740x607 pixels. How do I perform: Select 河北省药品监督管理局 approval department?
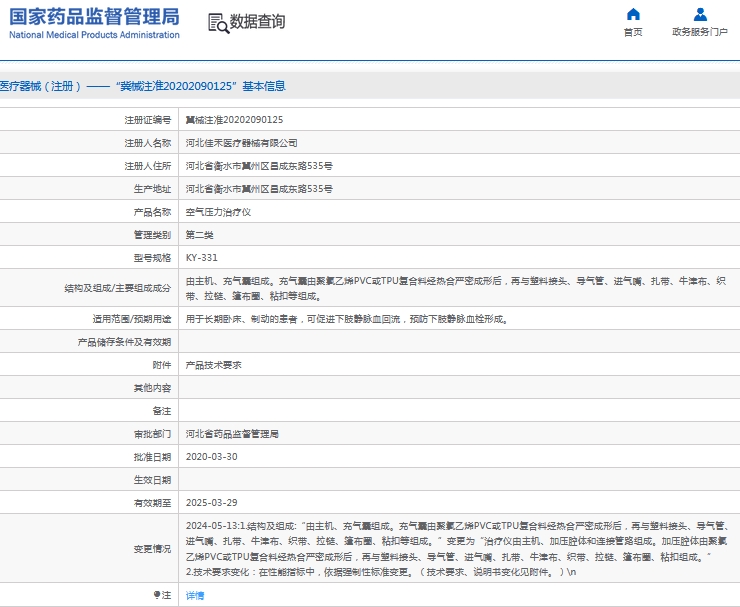coord(232,434)
